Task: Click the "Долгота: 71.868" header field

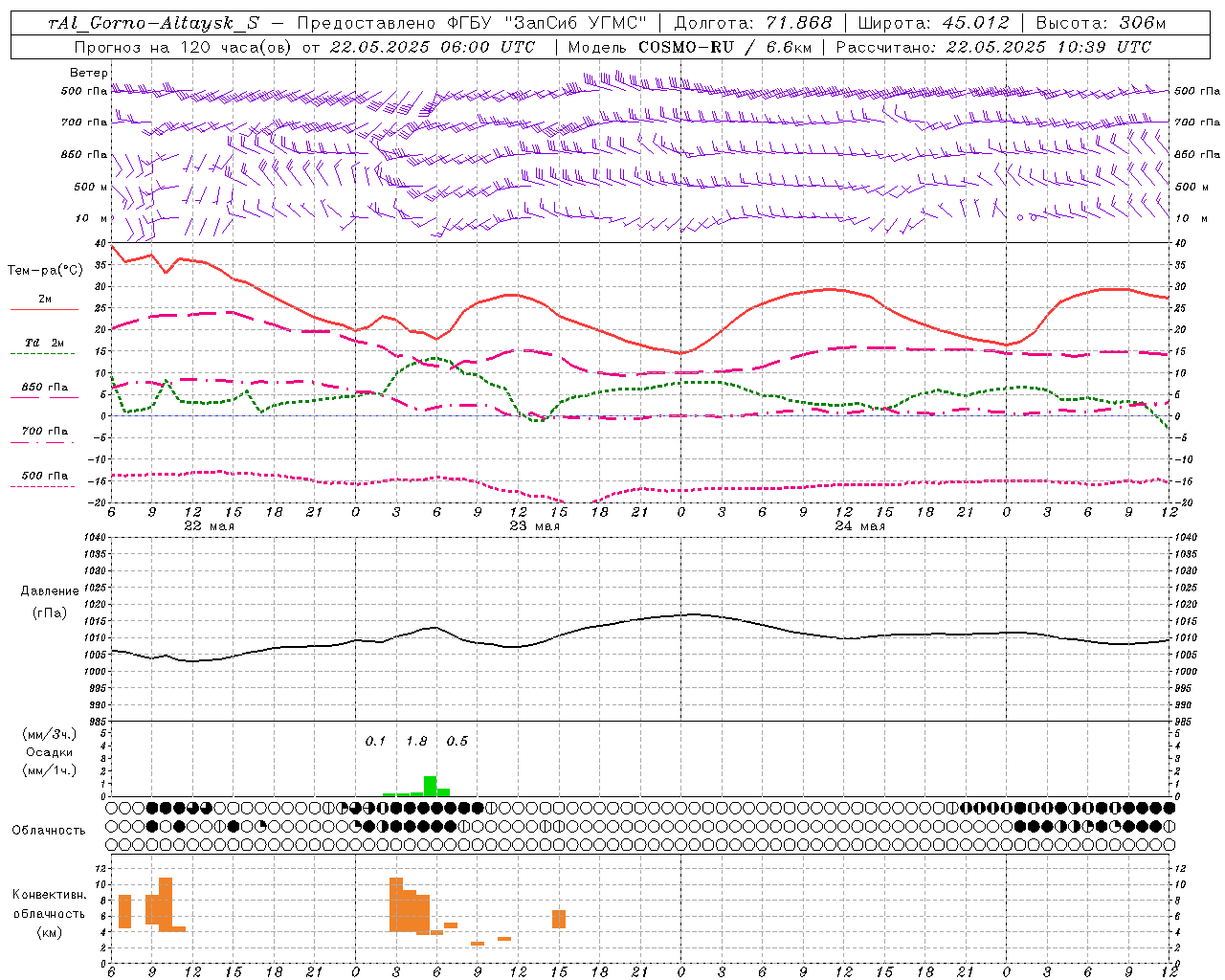Action: 753,23
